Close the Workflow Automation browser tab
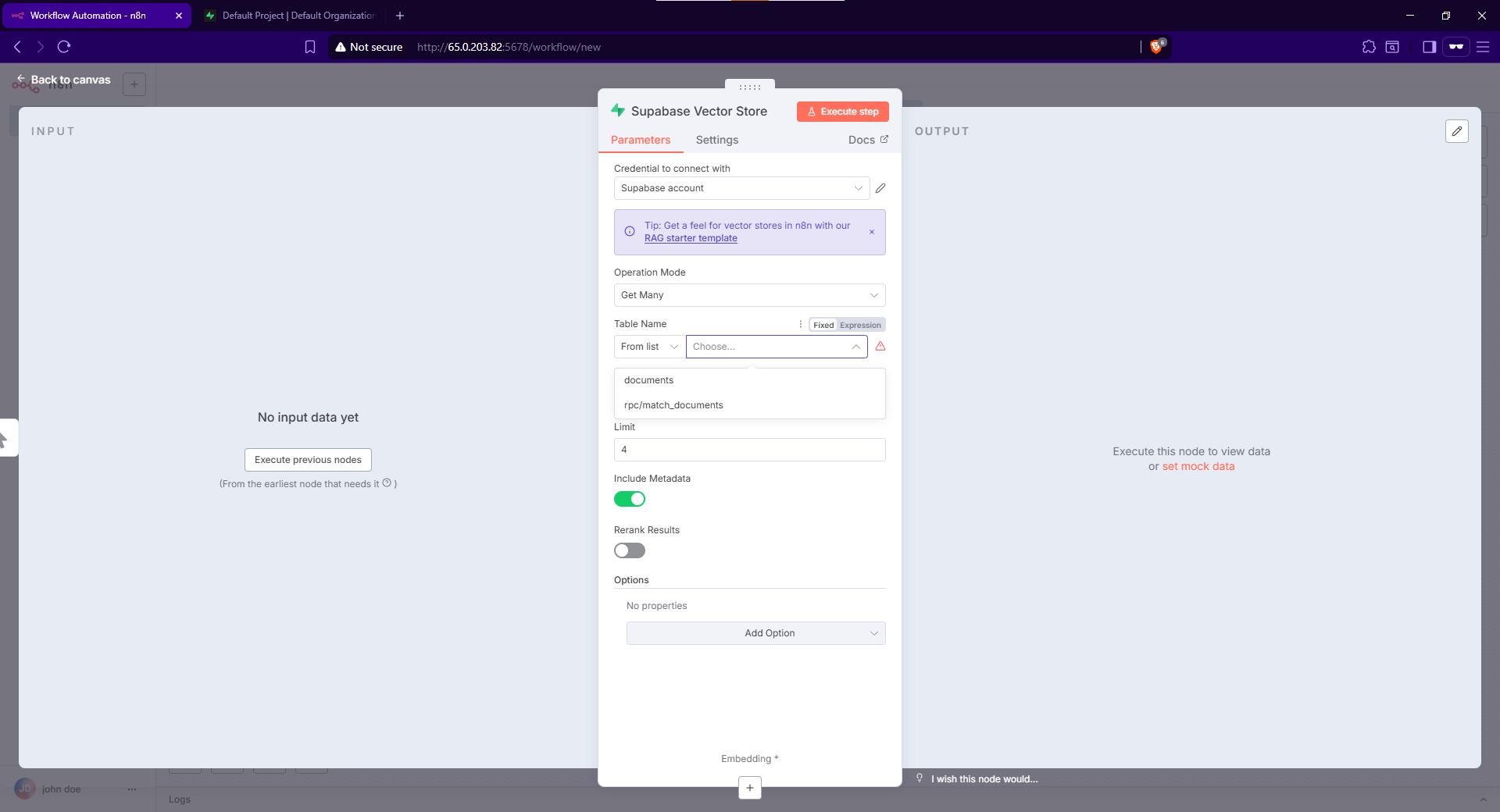Image resolution: width=1500 pixels, height=812 pixels. (179, 16)
